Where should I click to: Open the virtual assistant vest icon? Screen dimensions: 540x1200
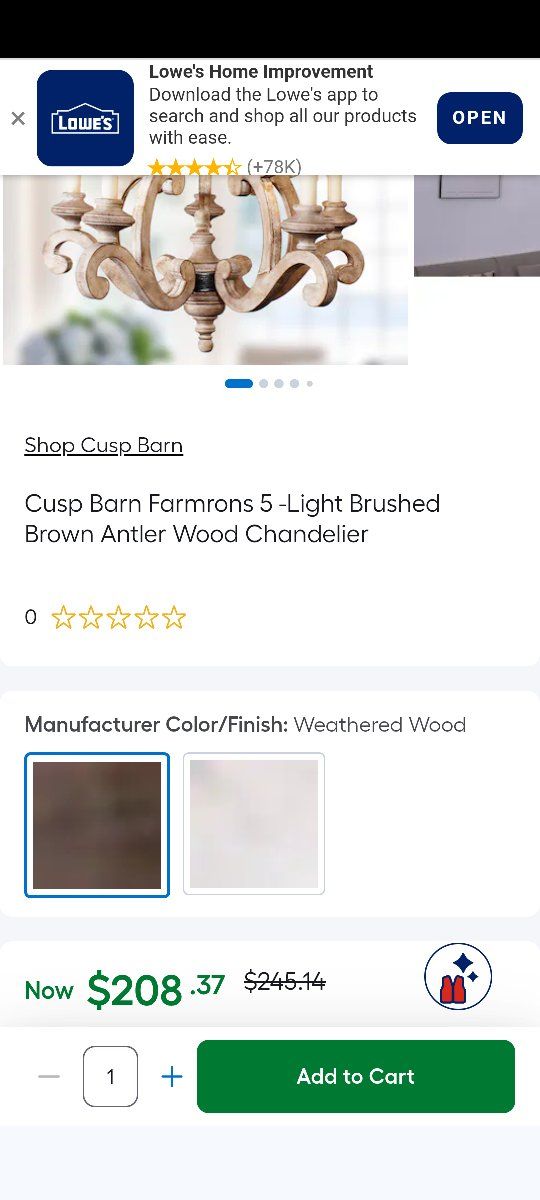[x=458, y=976]
